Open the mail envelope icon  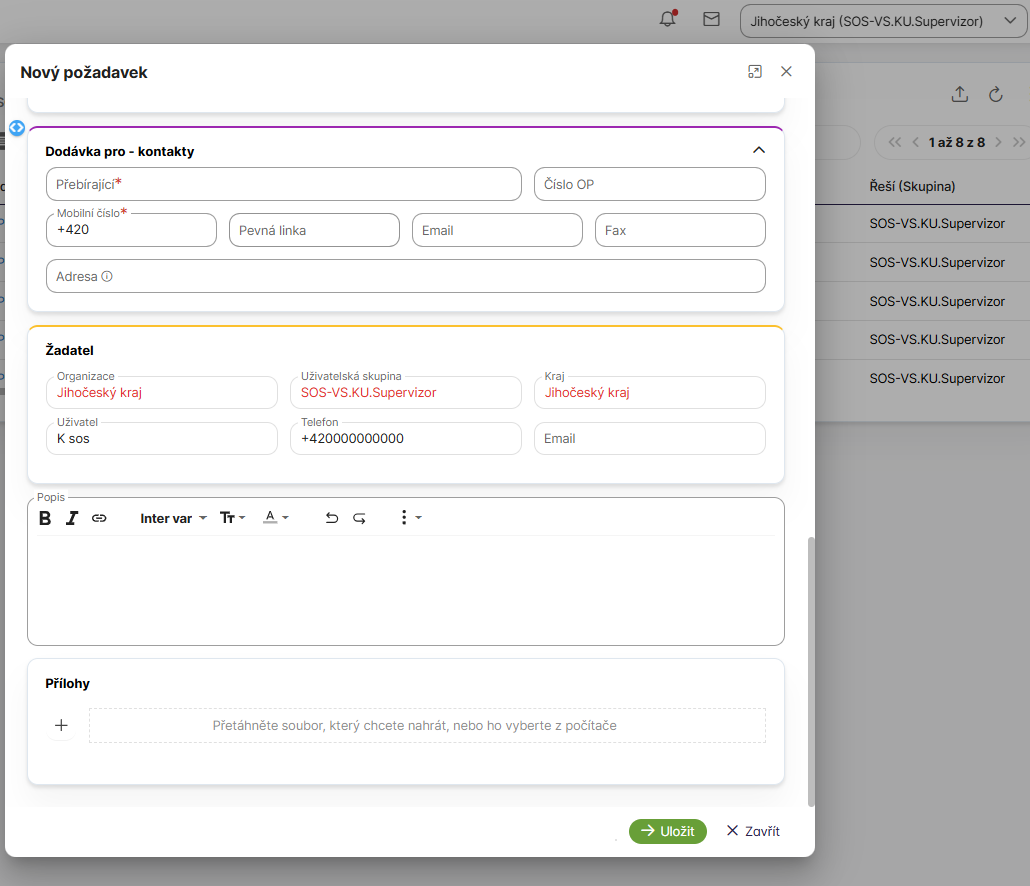point(711,19)
